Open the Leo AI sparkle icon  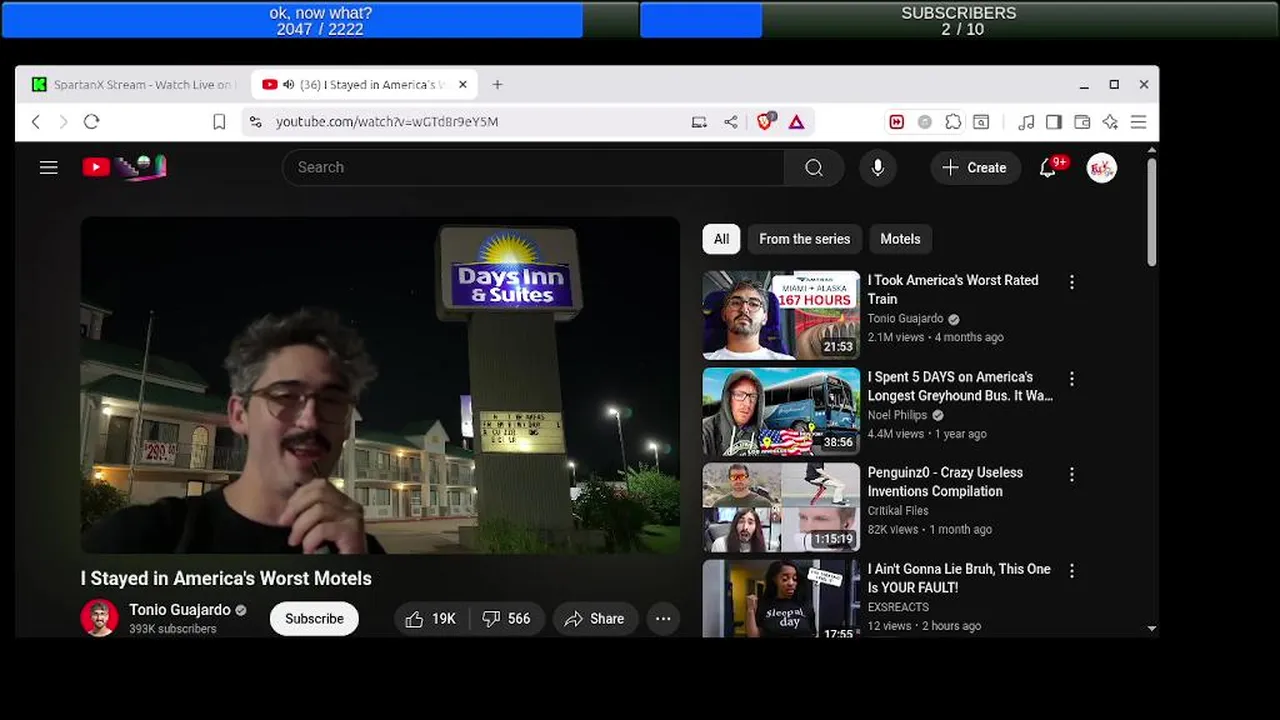(x=1110, y=122)
